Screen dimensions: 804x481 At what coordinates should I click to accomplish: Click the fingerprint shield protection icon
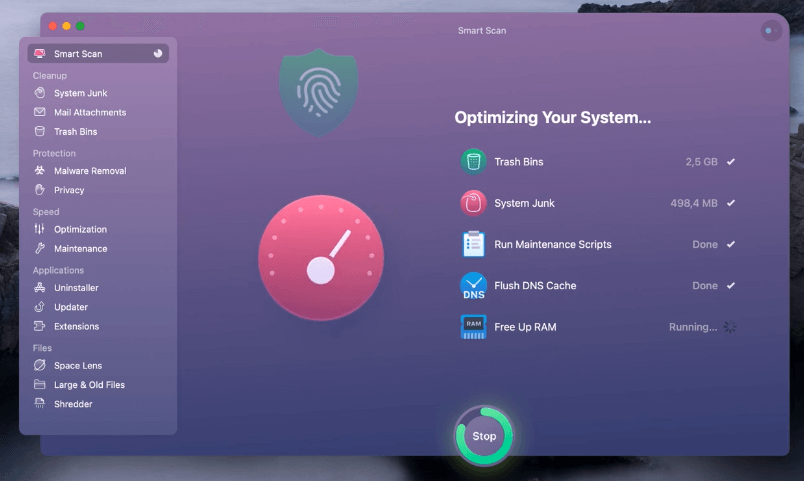point(318,93)
